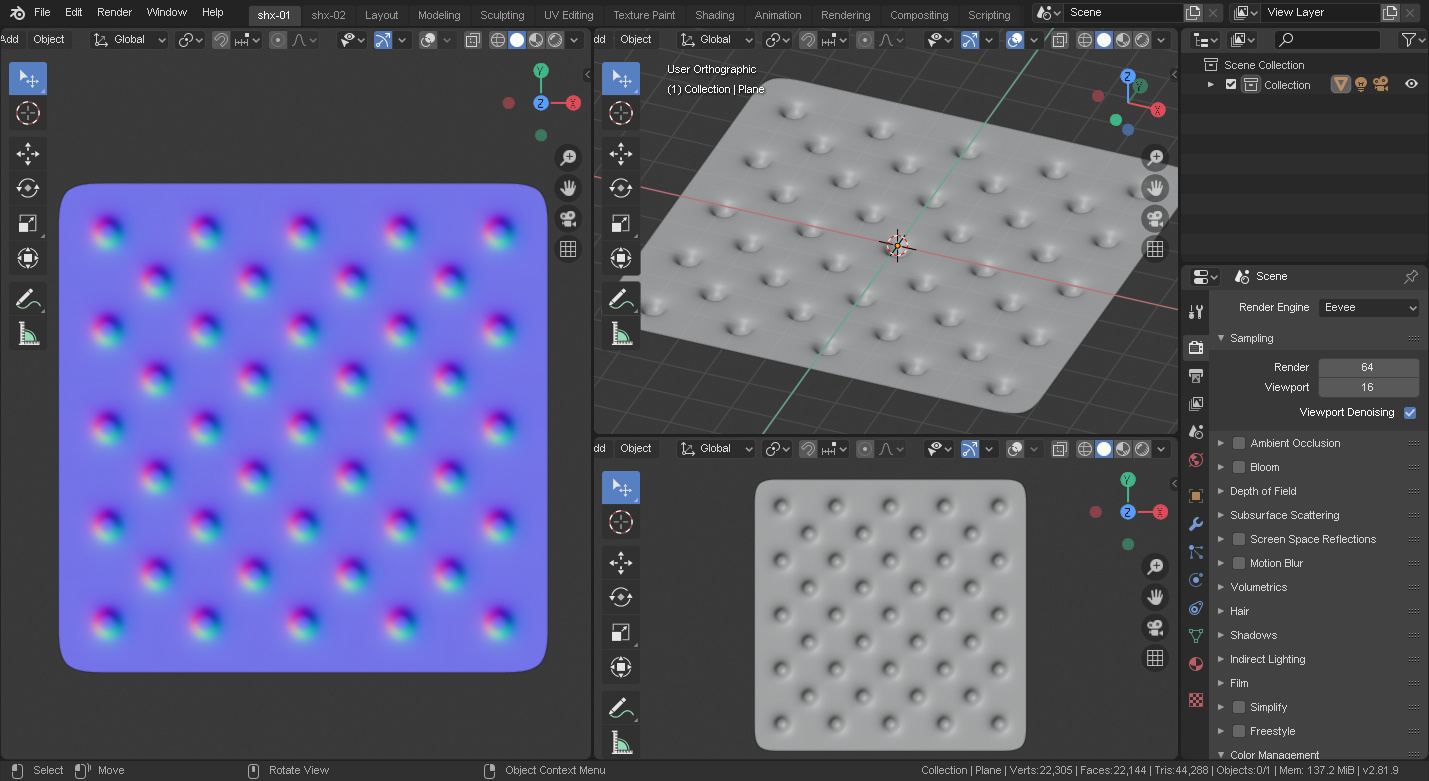Switch to the UV Editing workspace tab

point(569,15)
